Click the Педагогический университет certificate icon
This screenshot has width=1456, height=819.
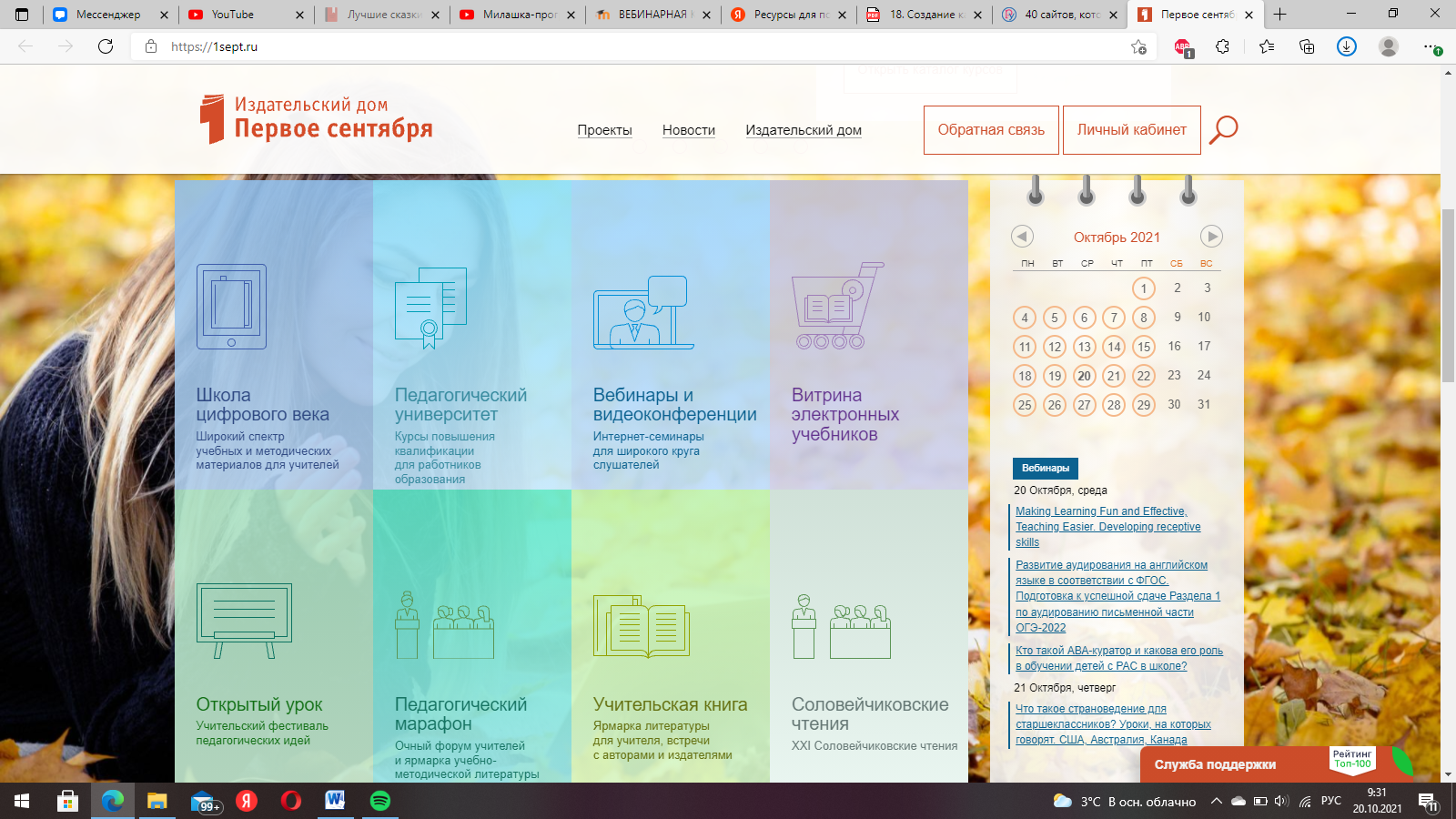pos(430,308)
